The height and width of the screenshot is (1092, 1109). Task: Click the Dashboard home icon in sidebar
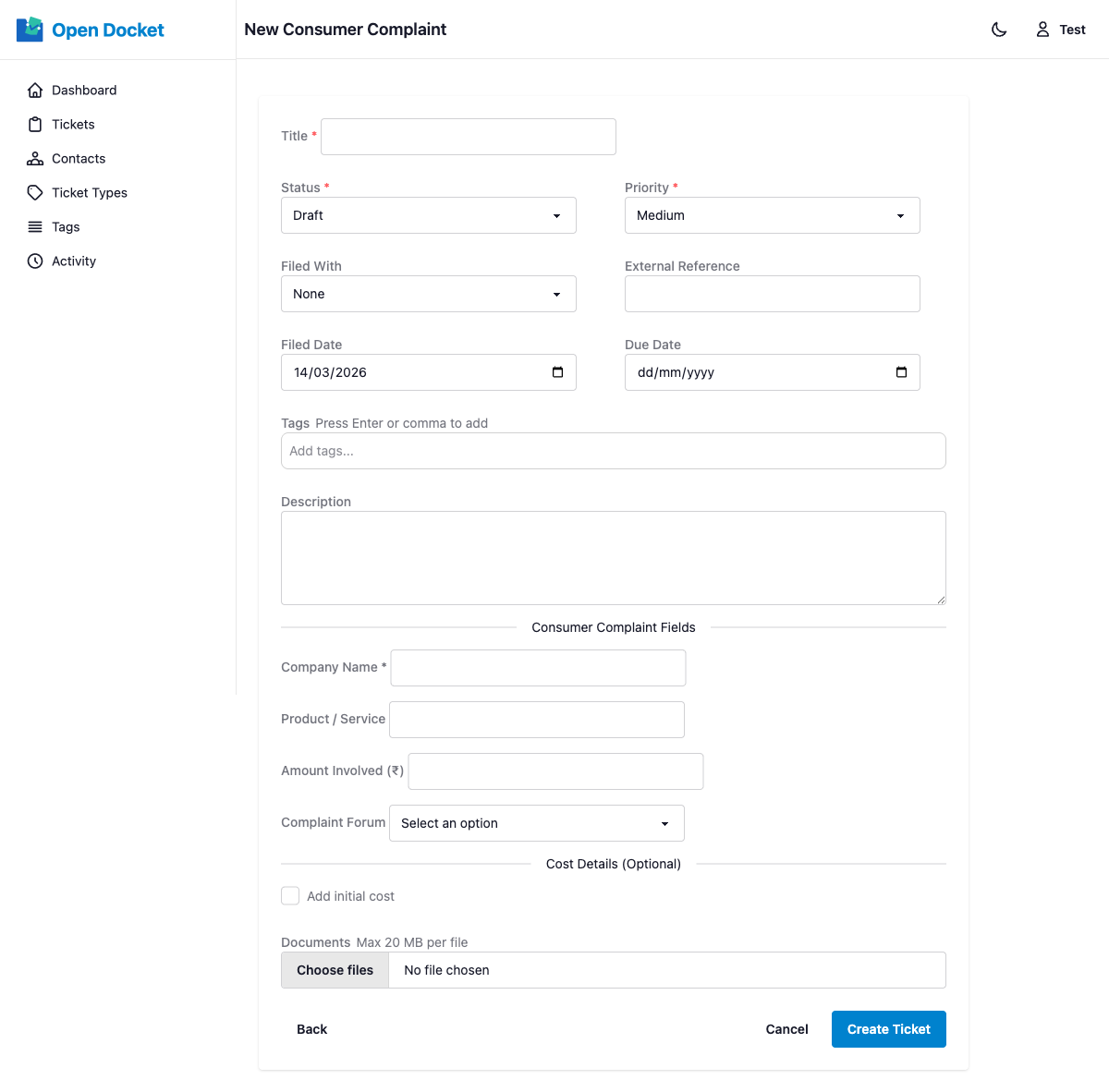pos(35,90)
